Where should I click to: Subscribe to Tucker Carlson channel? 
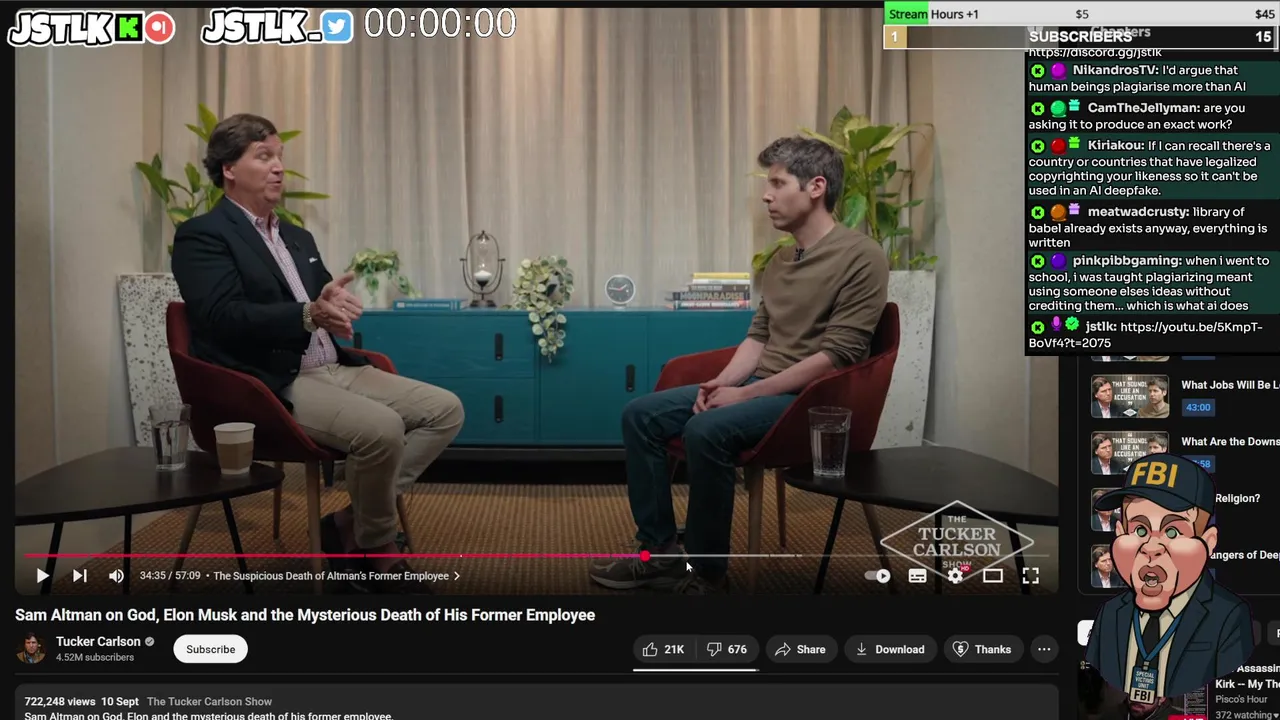coord(210,650)
